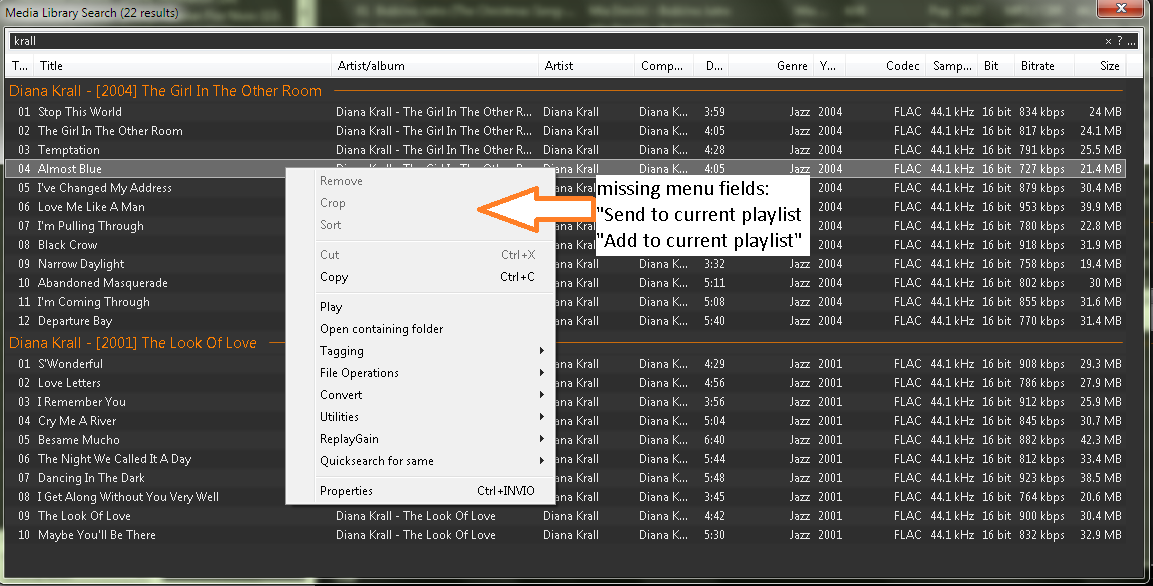Open the search options ellipsis menu

point(1132,43)
